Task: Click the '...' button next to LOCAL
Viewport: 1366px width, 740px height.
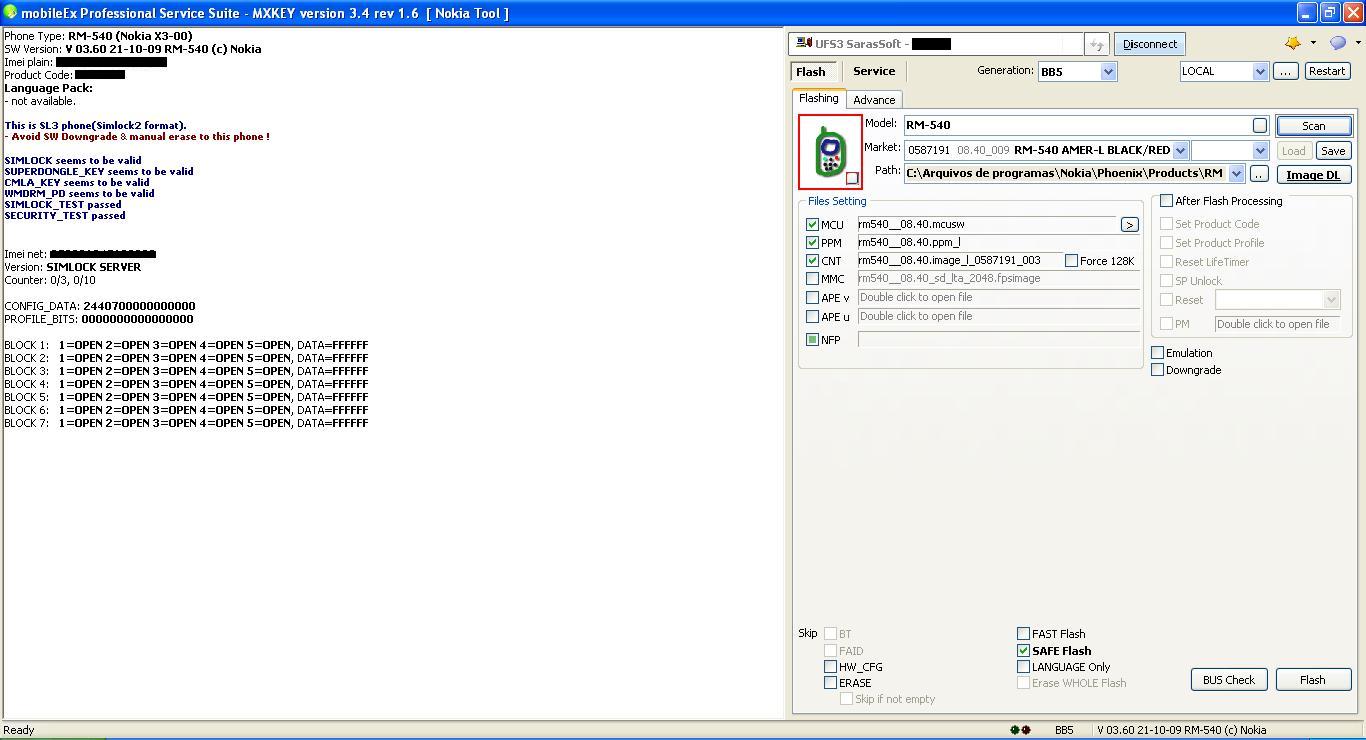Action: click(1286, 71)
